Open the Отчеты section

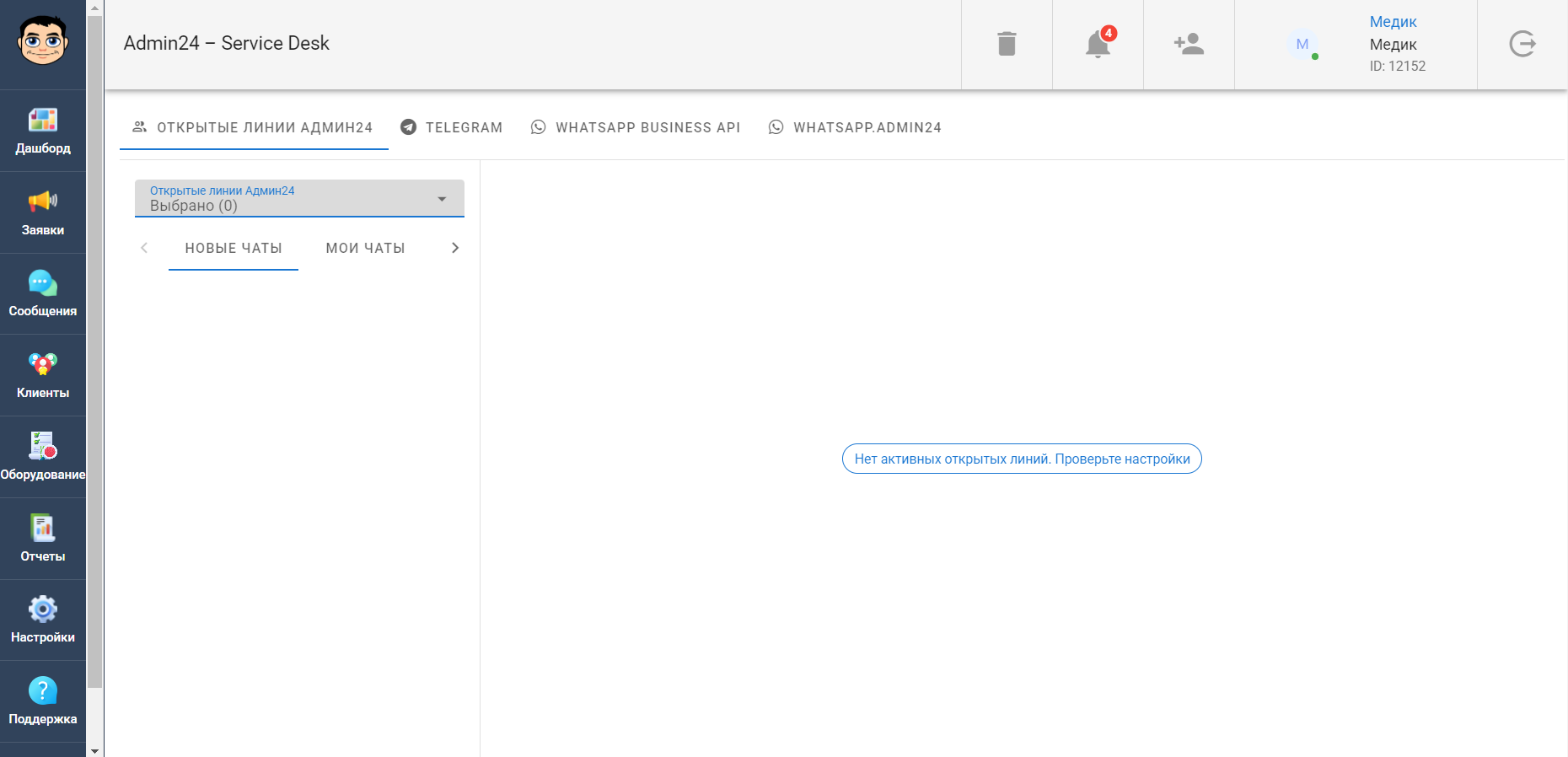pos(43,539)
